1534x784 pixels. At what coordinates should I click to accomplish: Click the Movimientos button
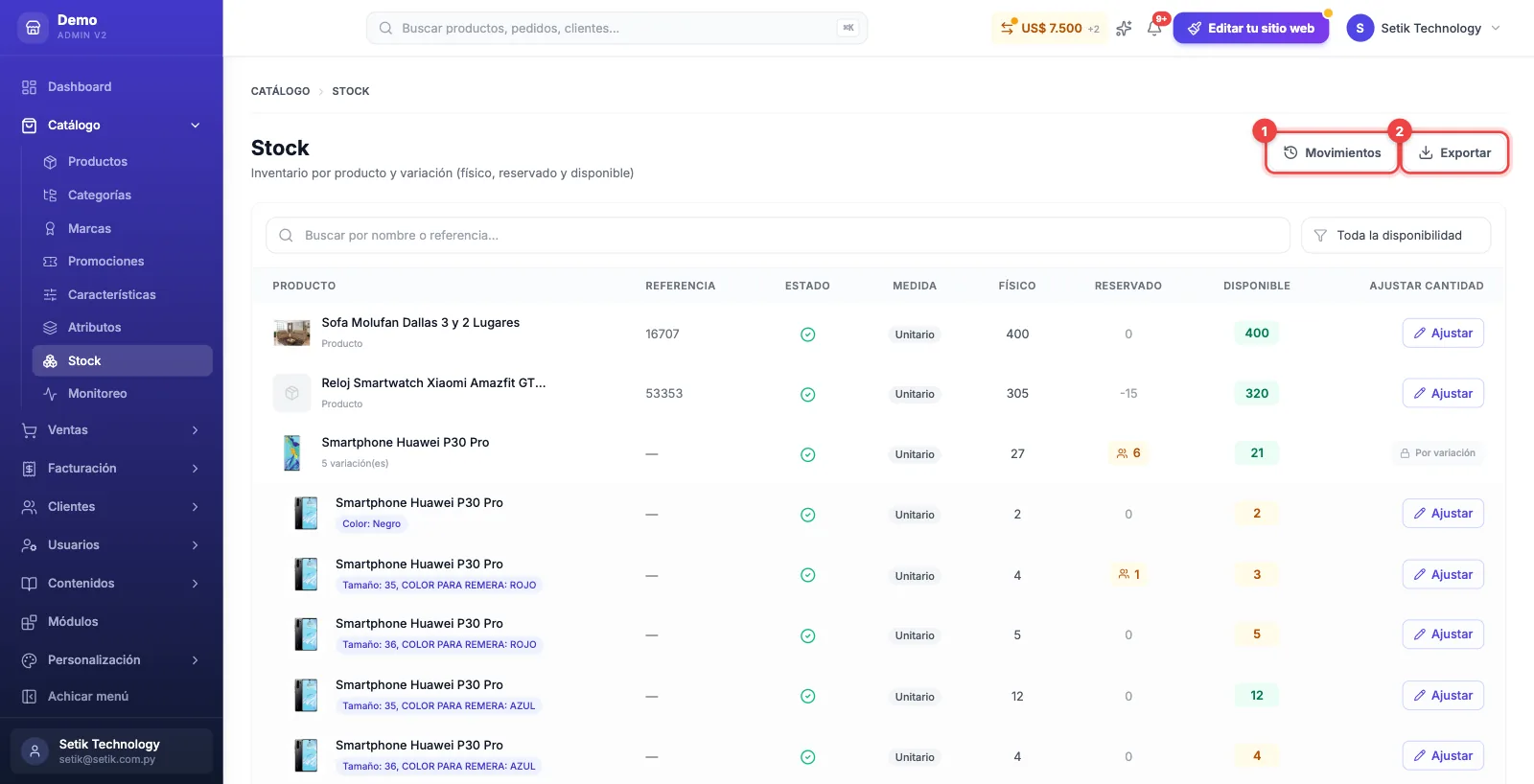[1332, 152]
